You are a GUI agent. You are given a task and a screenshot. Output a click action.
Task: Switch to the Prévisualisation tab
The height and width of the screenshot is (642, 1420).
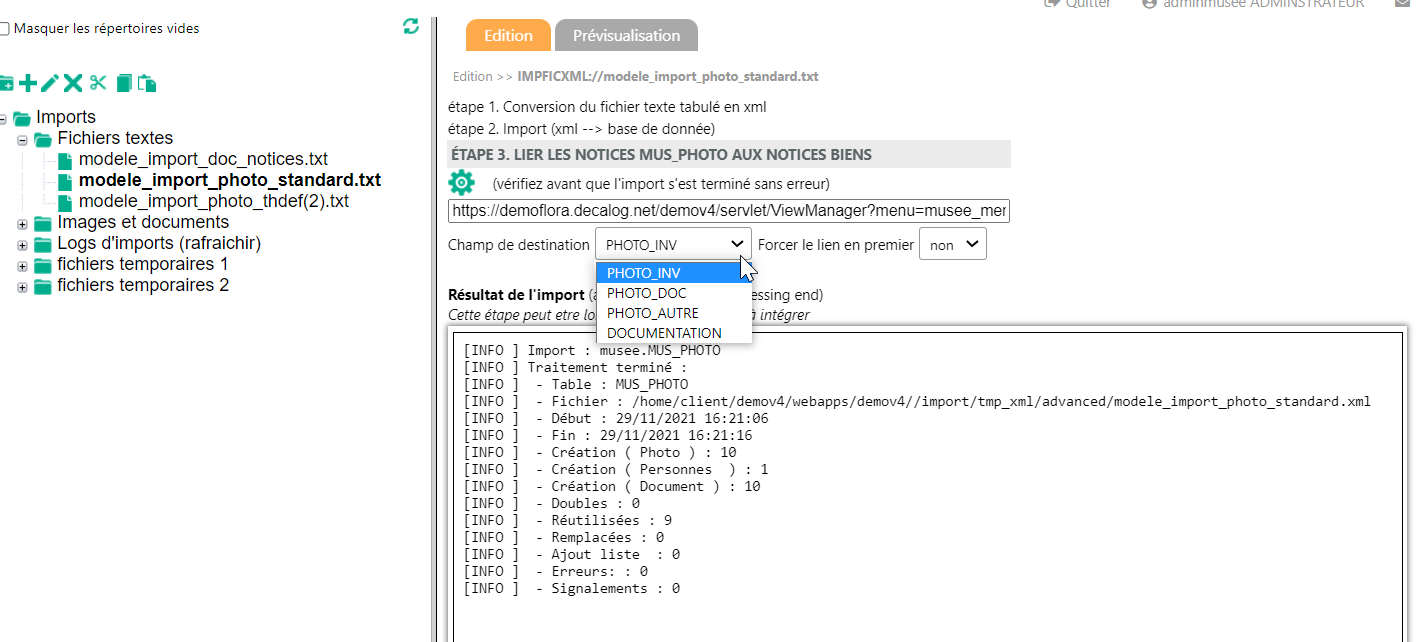point(626,35)
